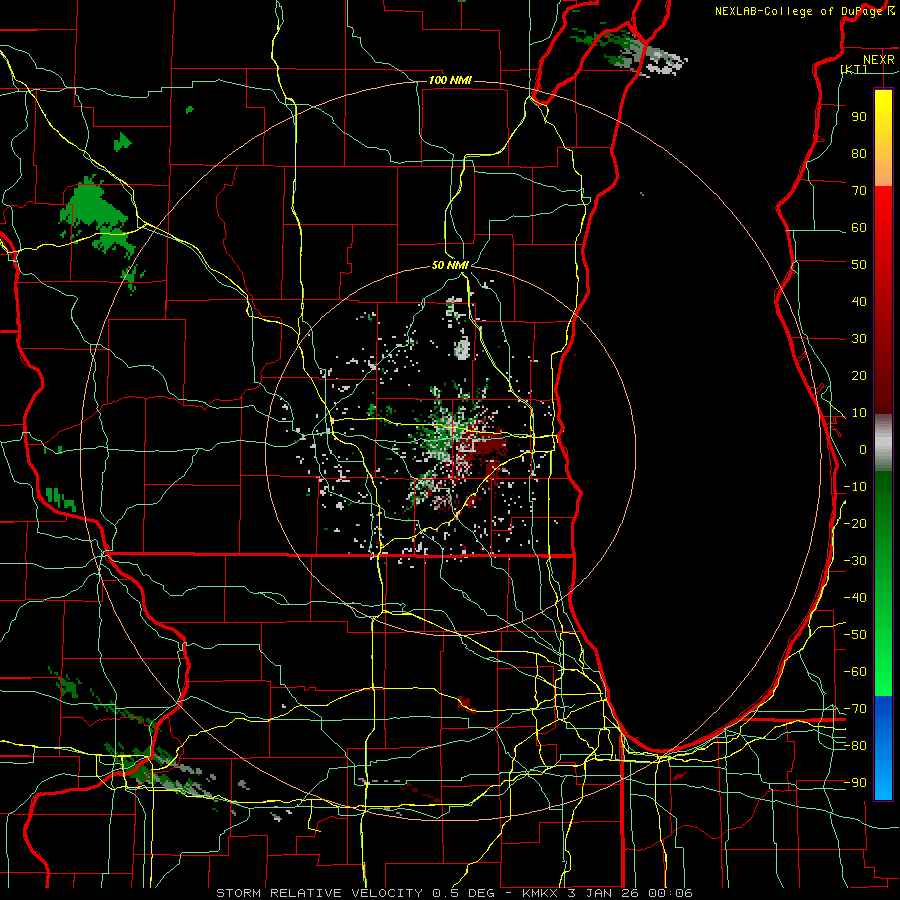Click the -50 value on the velocity scale
900x900 pixels.
tap(855, 635)
